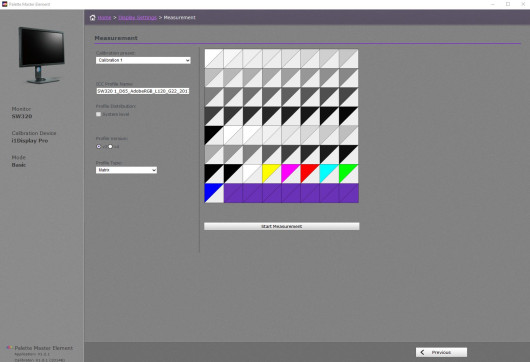Select the yellow color patch
Screen dimensions: 530x362
271,174
